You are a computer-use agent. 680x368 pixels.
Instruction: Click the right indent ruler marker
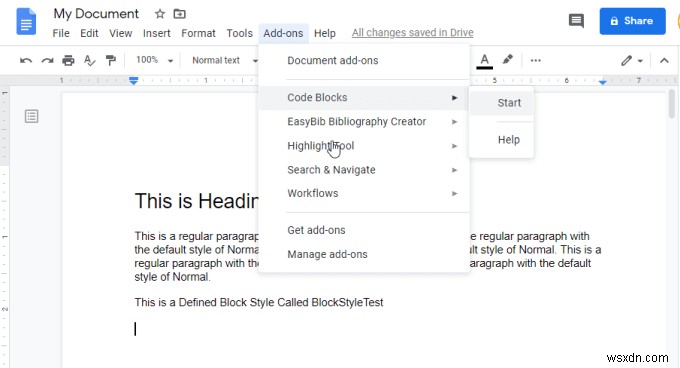pyautogui.click(x=602, y=81)
